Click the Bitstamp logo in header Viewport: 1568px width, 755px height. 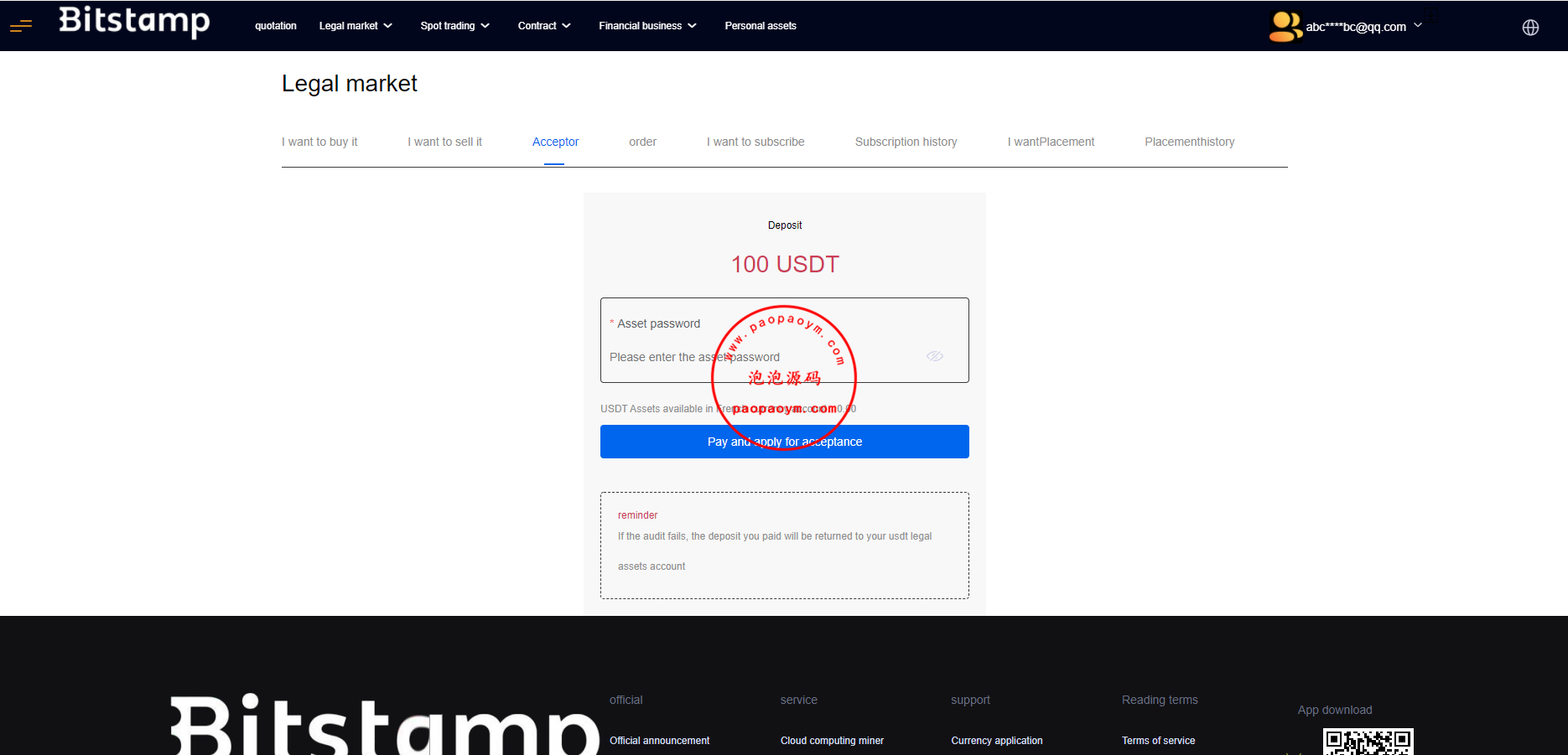point(134,21)
